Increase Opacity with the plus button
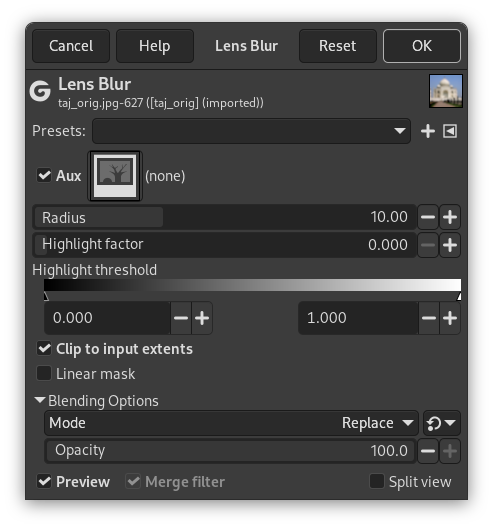 [450, 451]
